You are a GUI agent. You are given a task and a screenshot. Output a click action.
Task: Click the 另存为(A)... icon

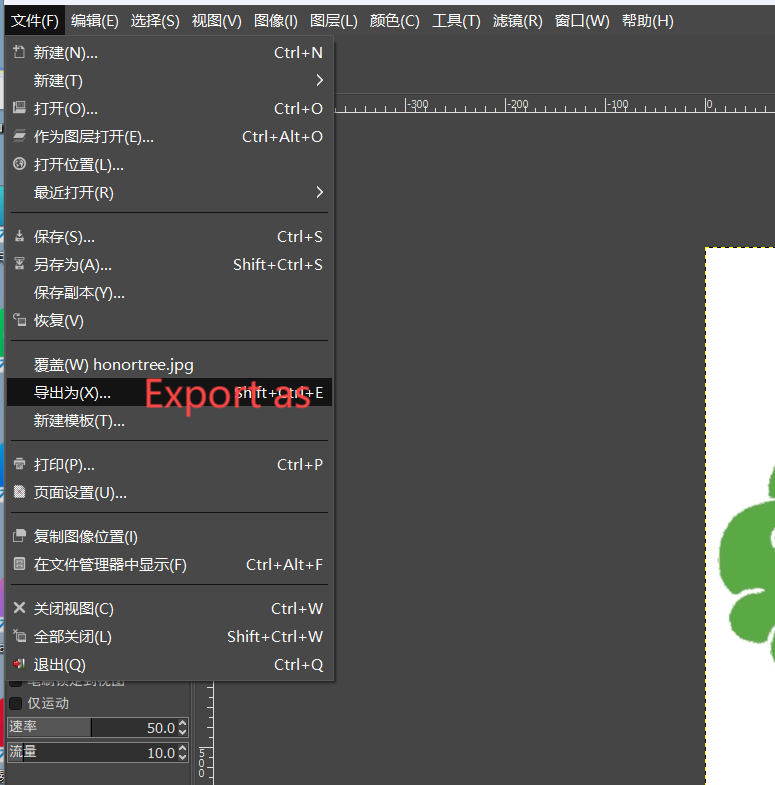19,264
